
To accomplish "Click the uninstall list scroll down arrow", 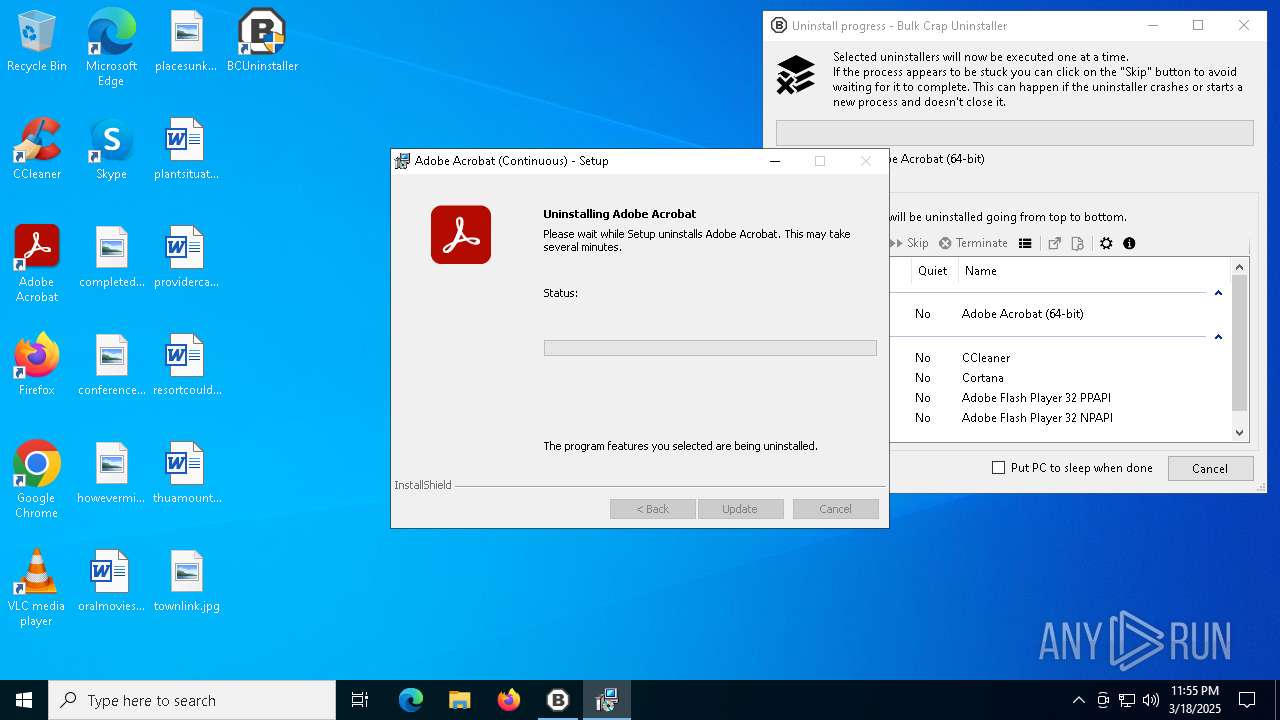I will tap(1240, 433).
